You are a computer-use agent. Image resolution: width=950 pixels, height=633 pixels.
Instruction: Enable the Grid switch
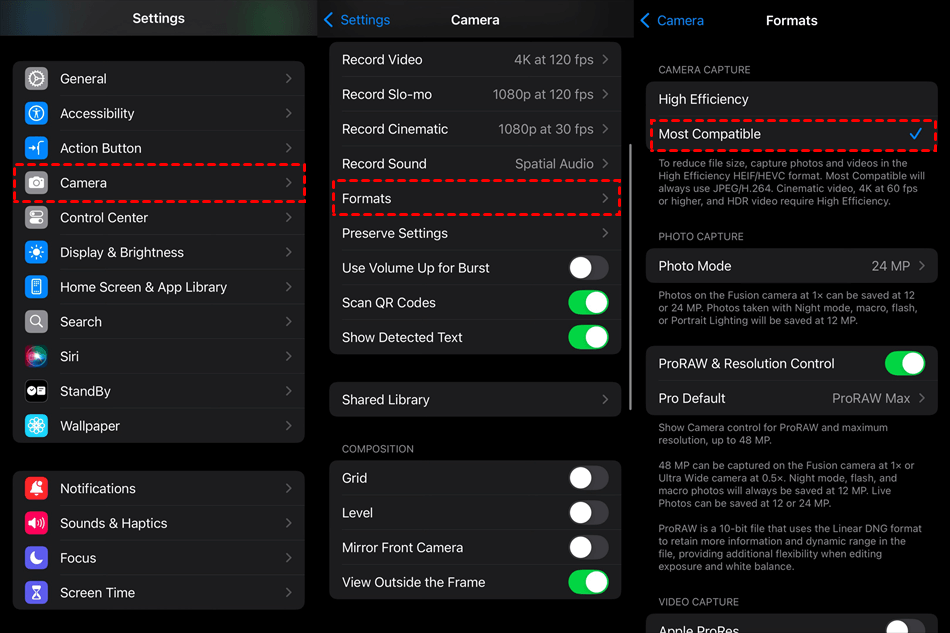pyautogui.click(x=588, y=478)
